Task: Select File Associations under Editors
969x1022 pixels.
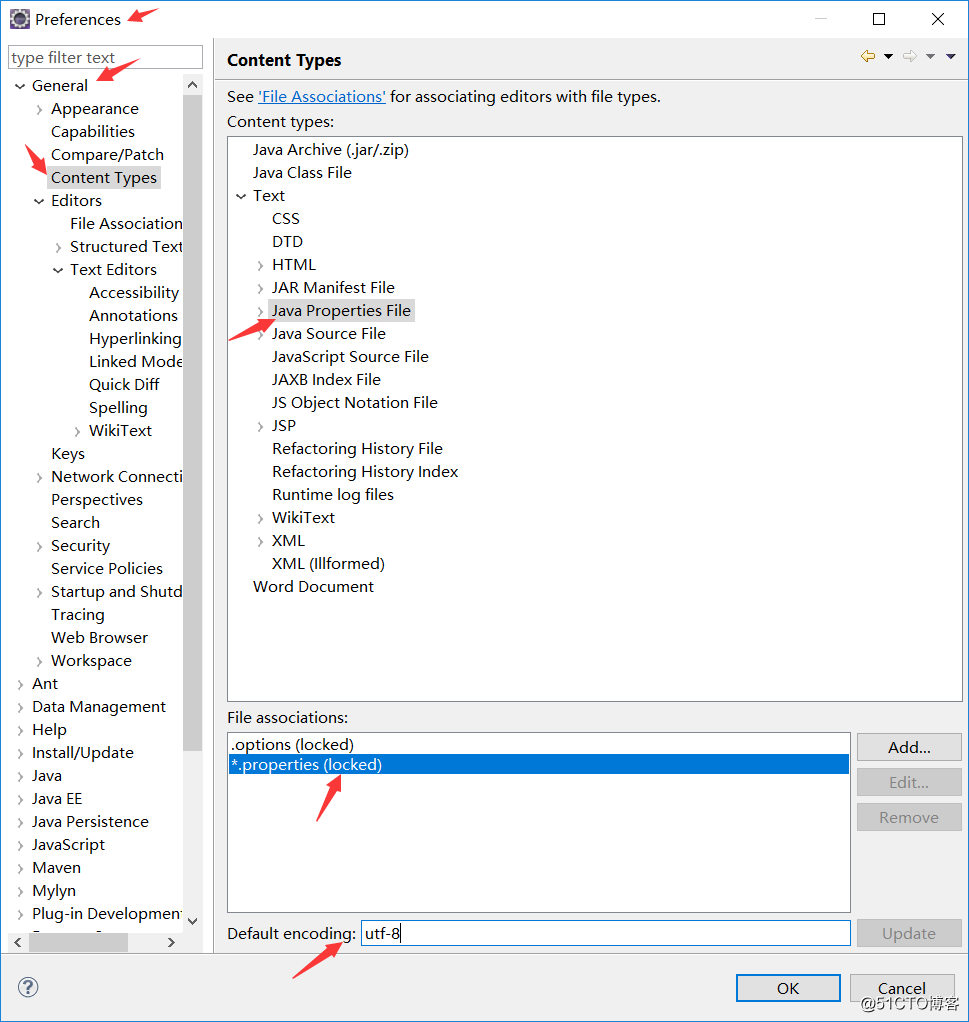Action: pyautogui.click(x=126, y=224)
